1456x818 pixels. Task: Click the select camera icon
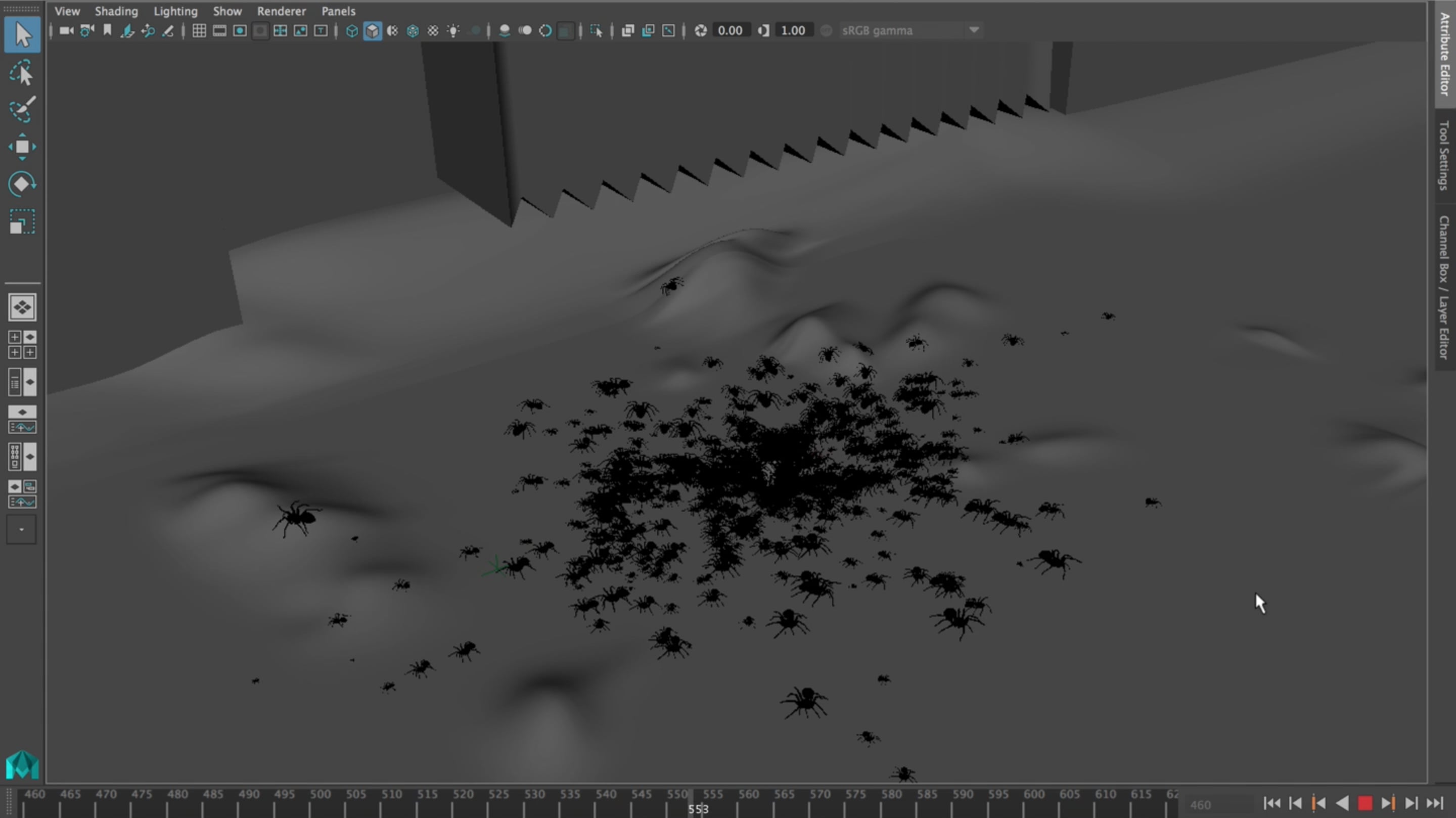[66, 30]
